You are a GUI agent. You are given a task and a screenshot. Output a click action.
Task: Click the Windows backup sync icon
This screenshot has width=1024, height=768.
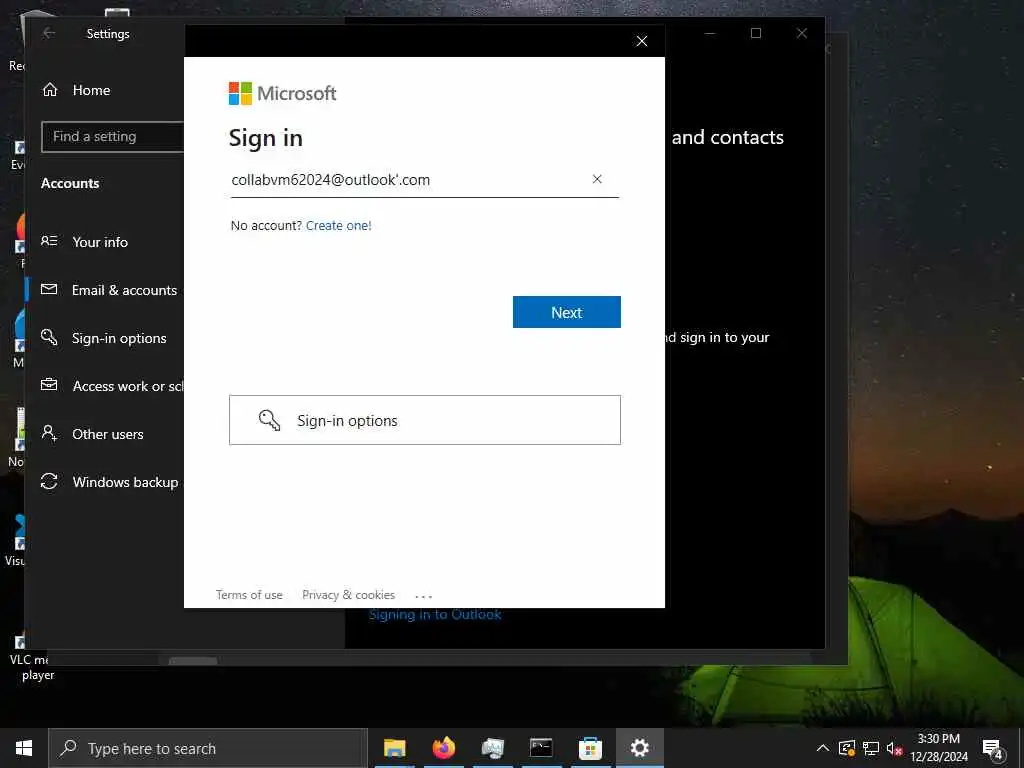49,481
